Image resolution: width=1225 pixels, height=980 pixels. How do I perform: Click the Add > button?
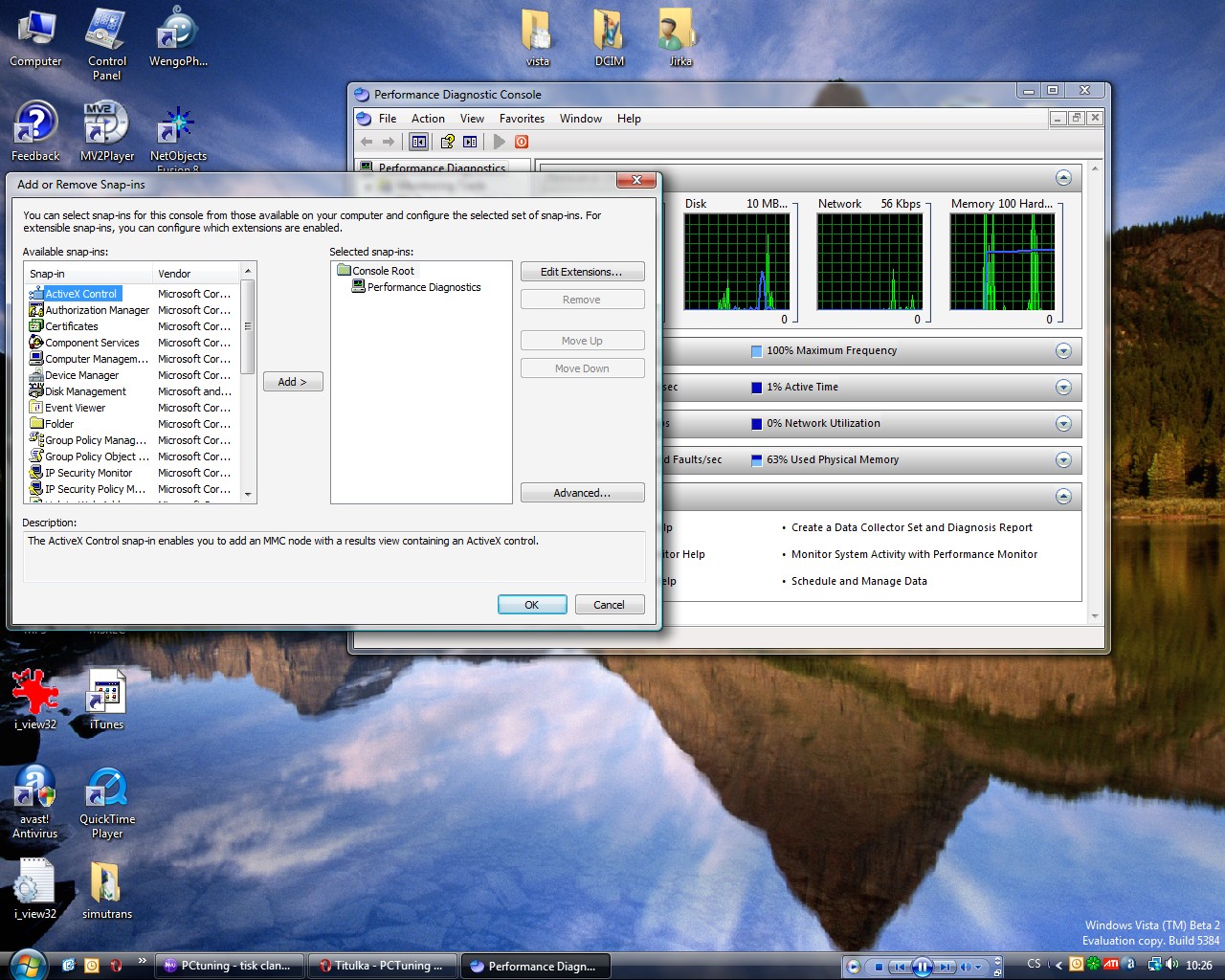[293, 382]
